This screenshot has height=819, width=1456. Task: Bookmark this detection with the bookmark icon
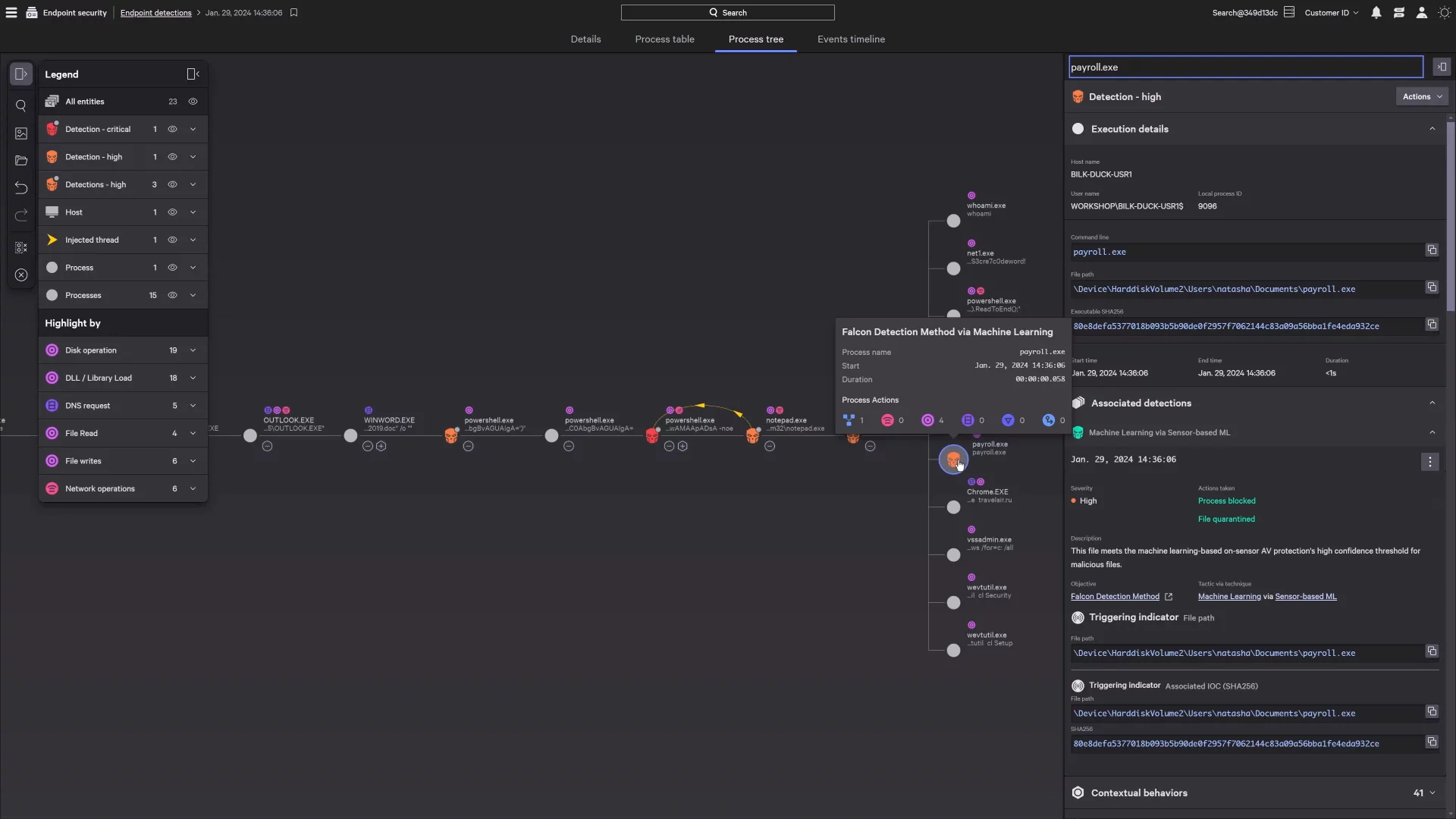(x=294, y=13)
